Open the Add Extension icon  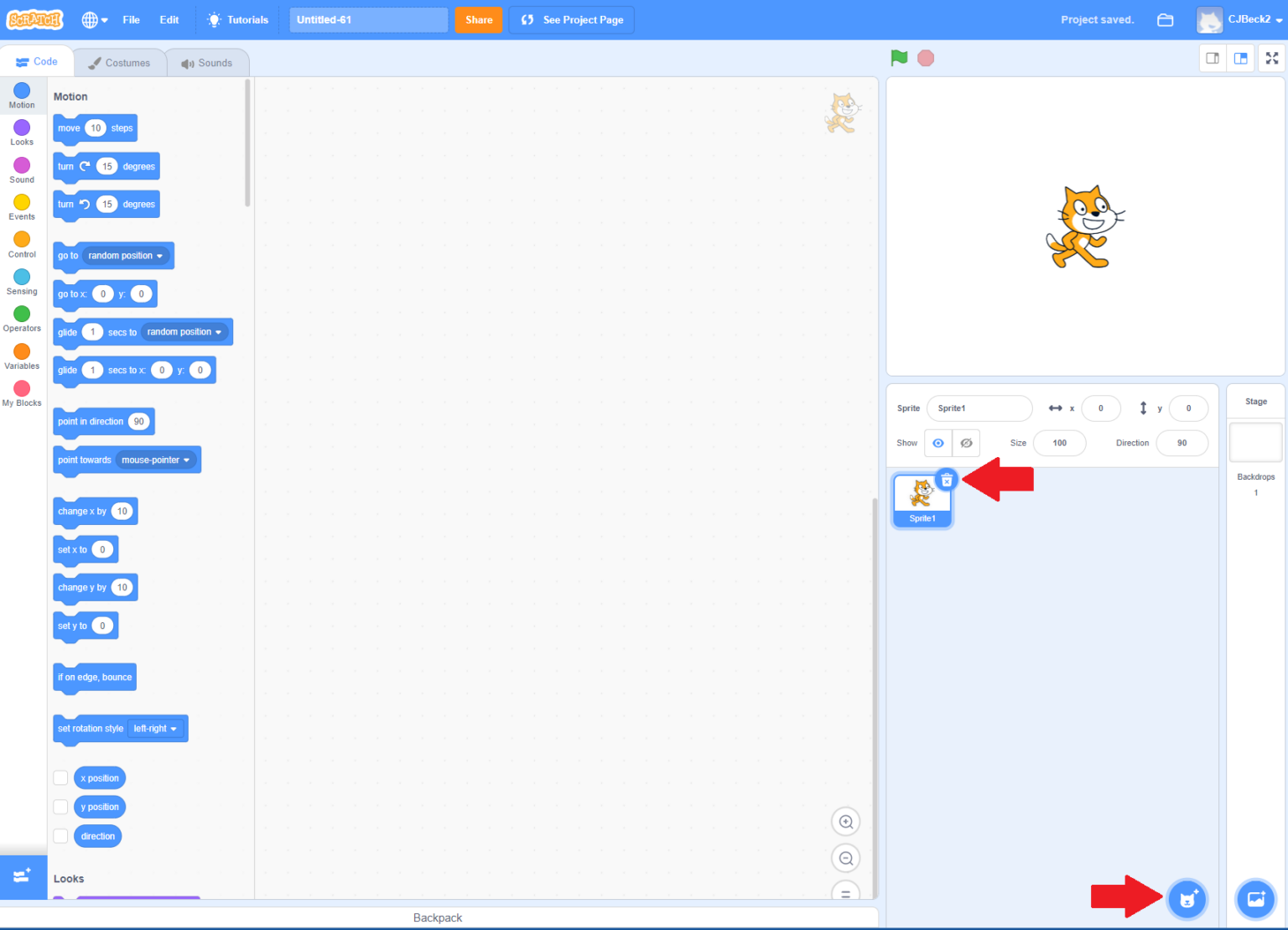(x=22, y=876)
